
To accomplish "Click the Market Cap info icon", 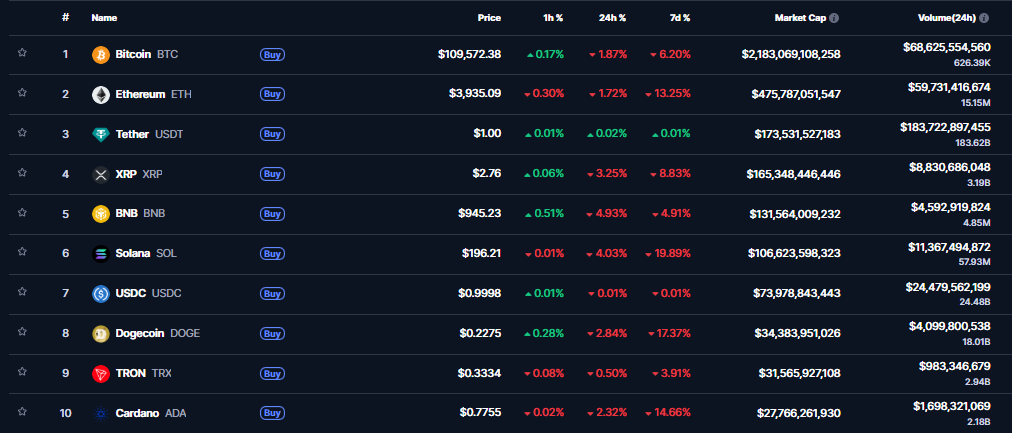I will pyautogui.click(x=834, y=18).
